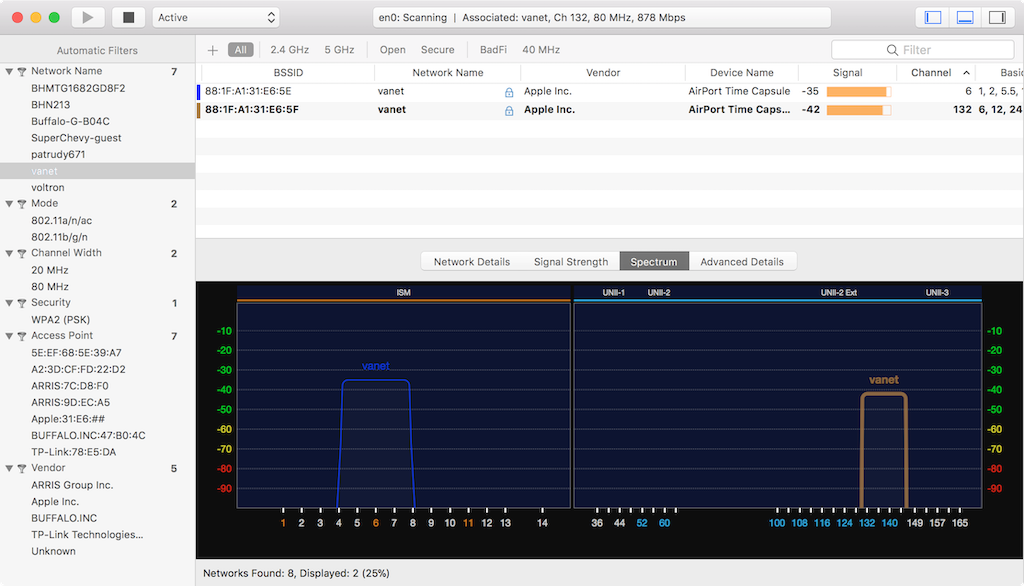This screenshot has width=1024, height=586.
Task: Sort by Vendor column header
Action: tap(603, 73)
